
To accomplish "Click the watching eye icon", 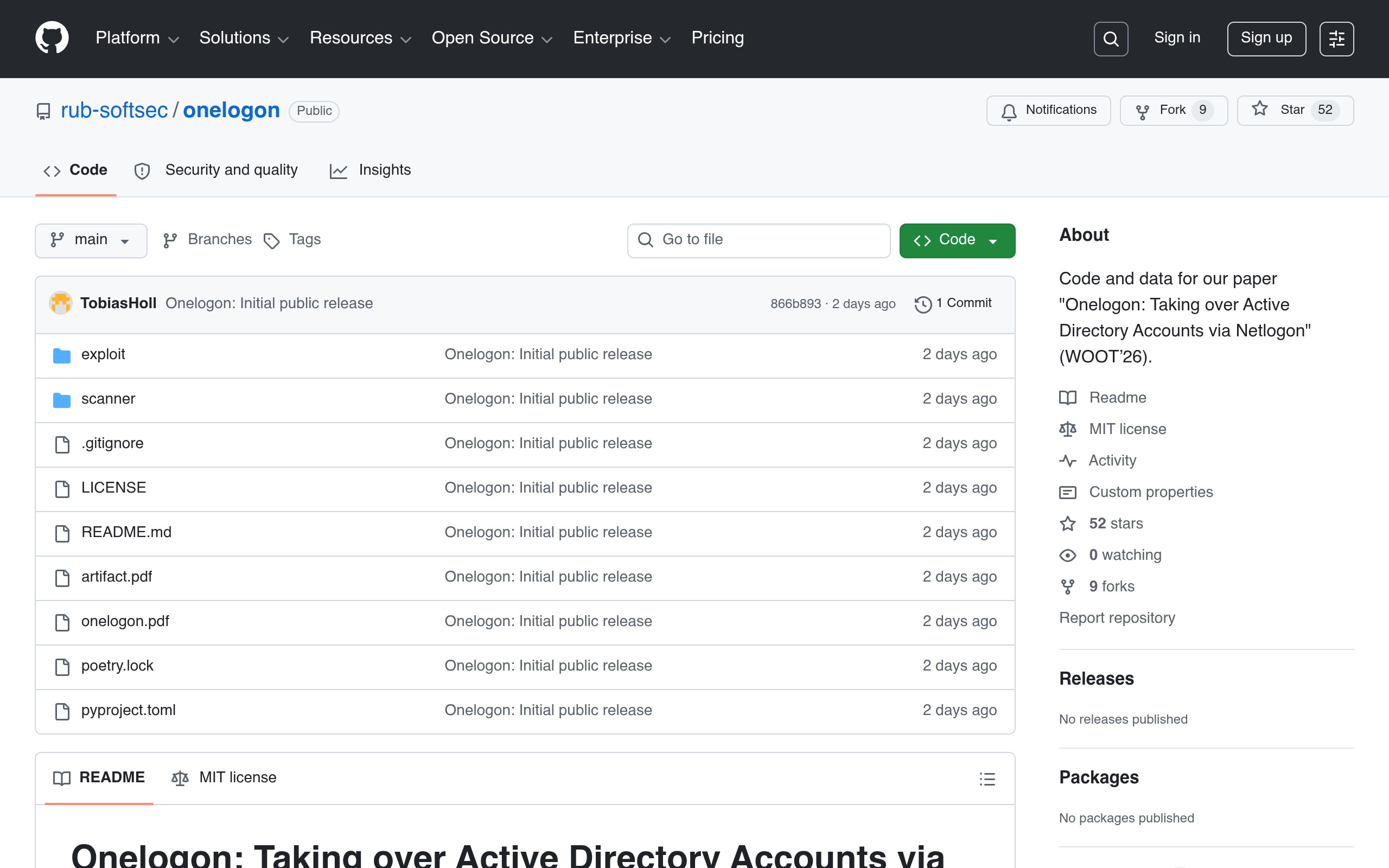I will click(1068, 555).
